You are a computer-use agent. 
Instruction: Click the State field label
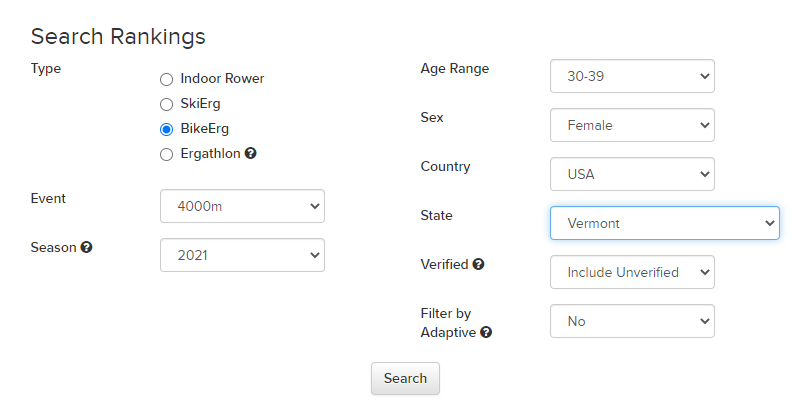[437, 215]
